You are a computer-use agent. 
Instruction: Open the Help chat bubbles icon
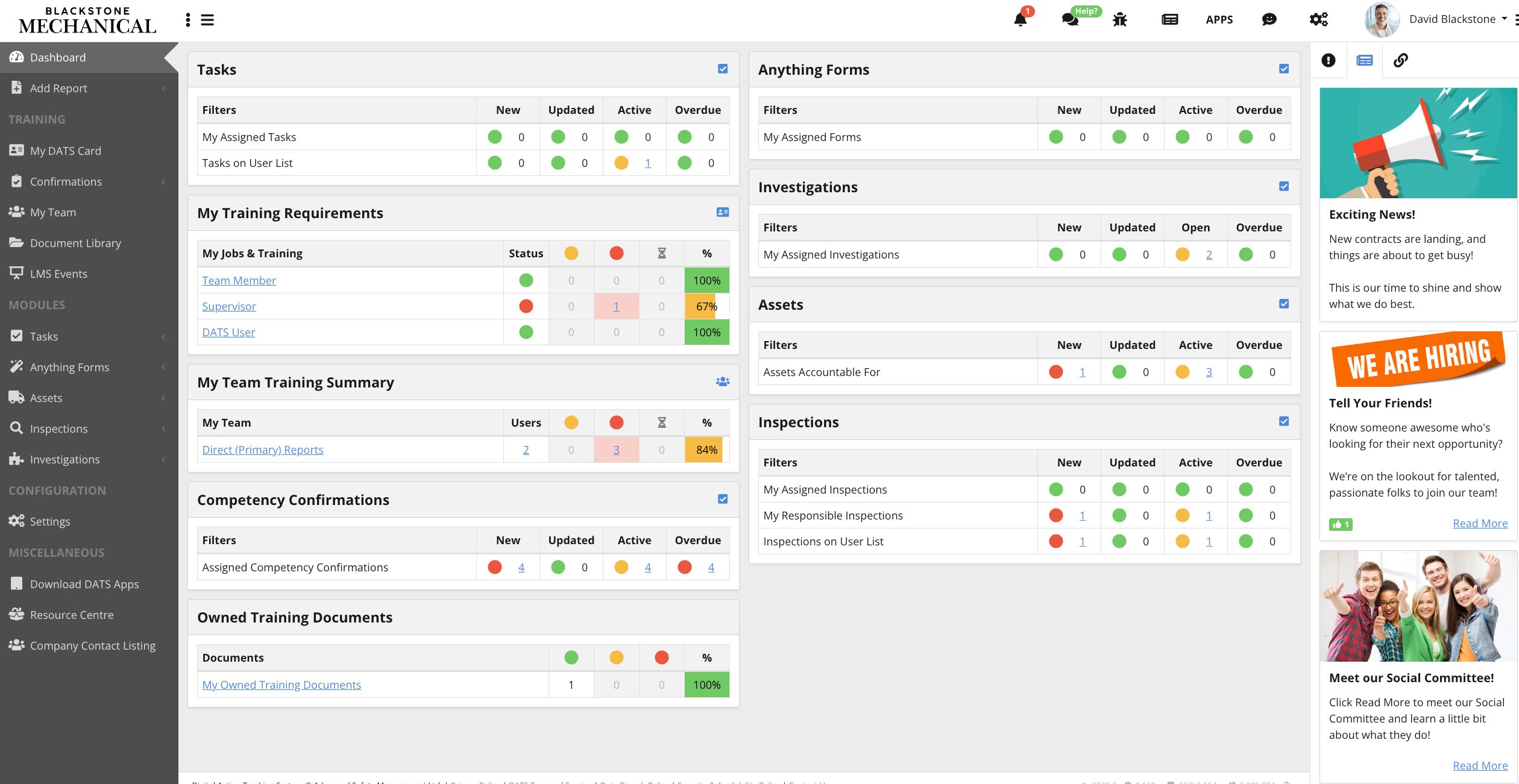(1070, 19)
